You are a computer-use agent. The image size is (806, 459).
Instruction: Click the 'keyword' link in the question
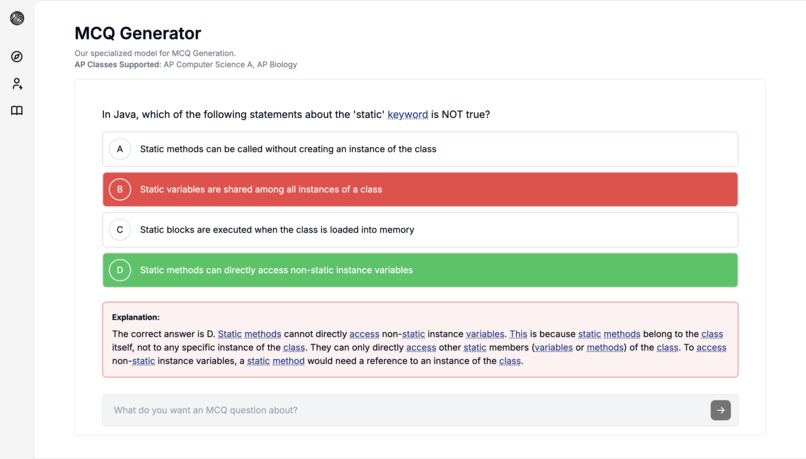[x=407, y=115]
